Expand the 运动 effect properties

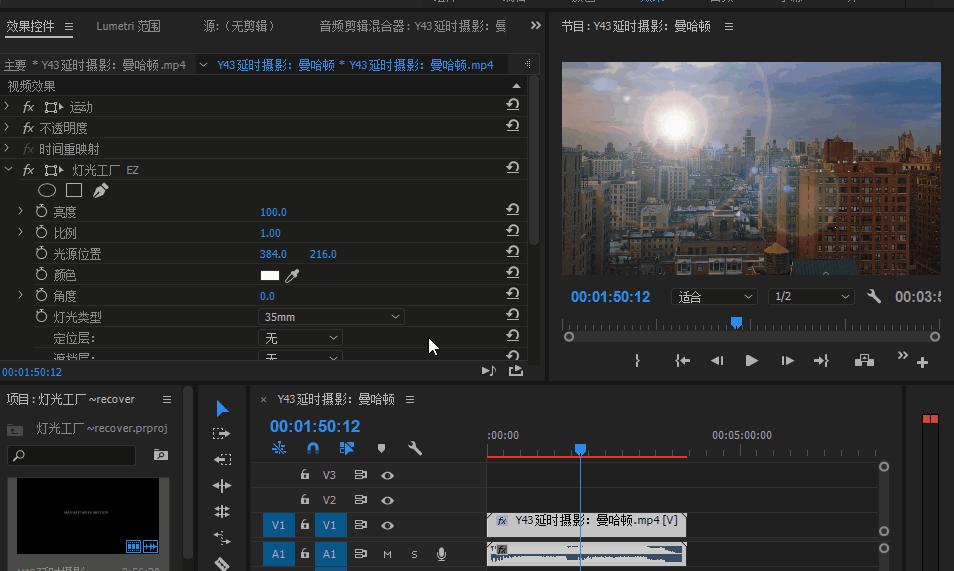pos(7,107)
